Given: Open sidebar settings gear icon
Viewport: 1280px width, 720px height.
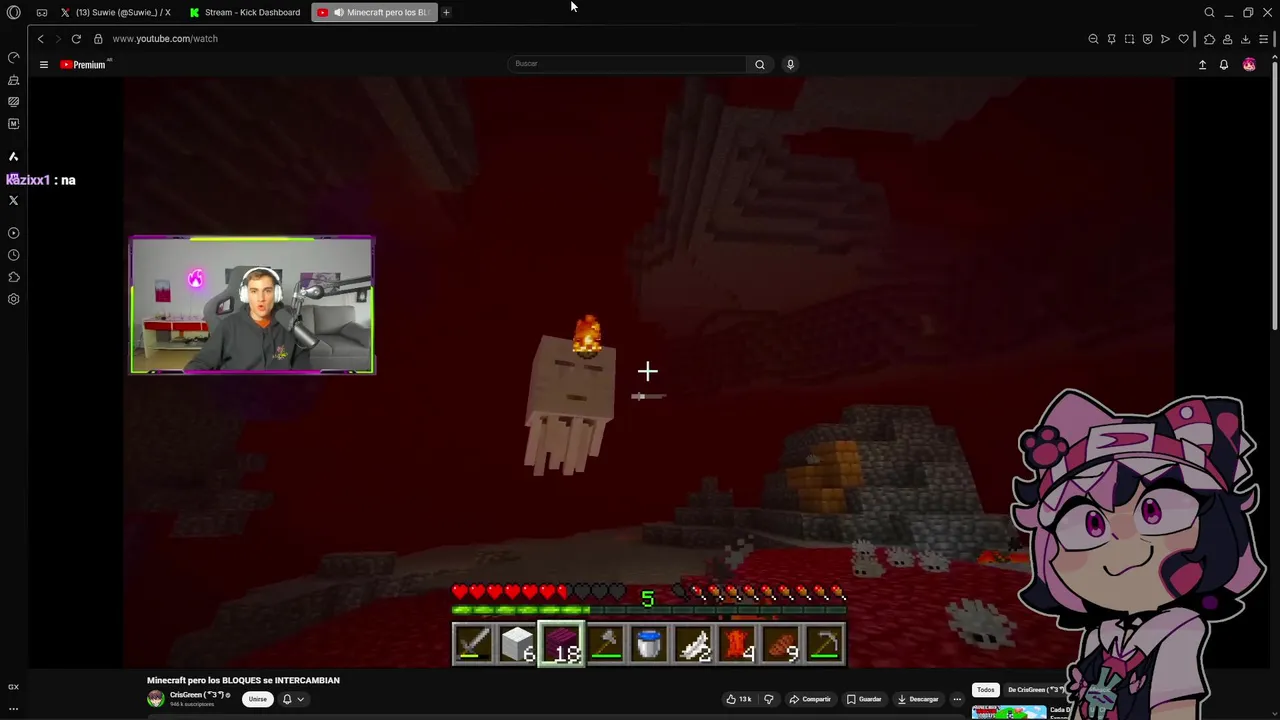Looking at the screenshot, I should (13, 299).
